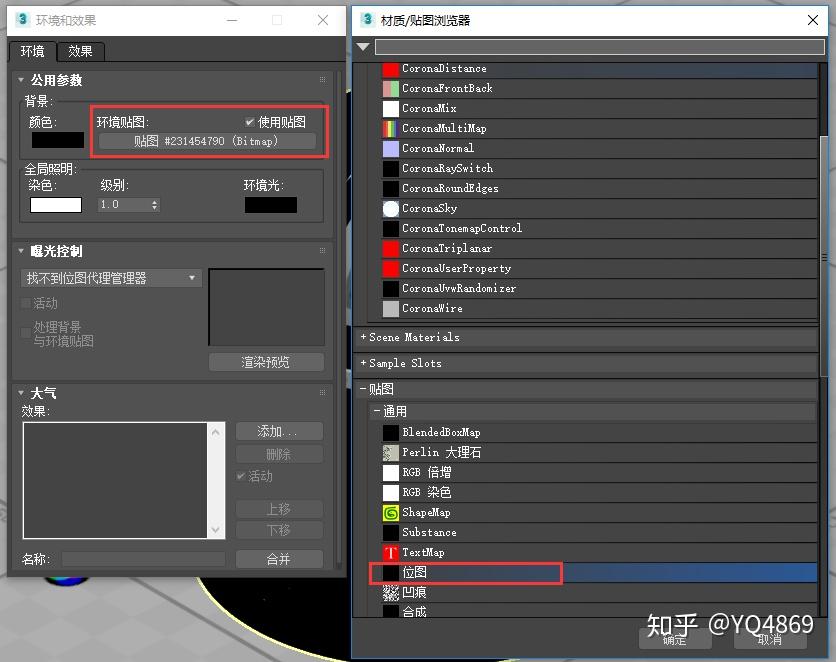Select the CoronaFrontBack map icon
This screenshot has width=836, height=662.
point(391,88)
